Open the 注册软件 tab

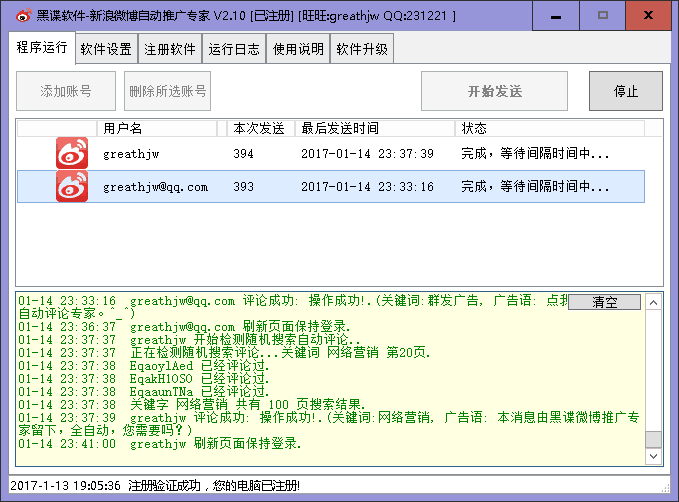[170, 49]
